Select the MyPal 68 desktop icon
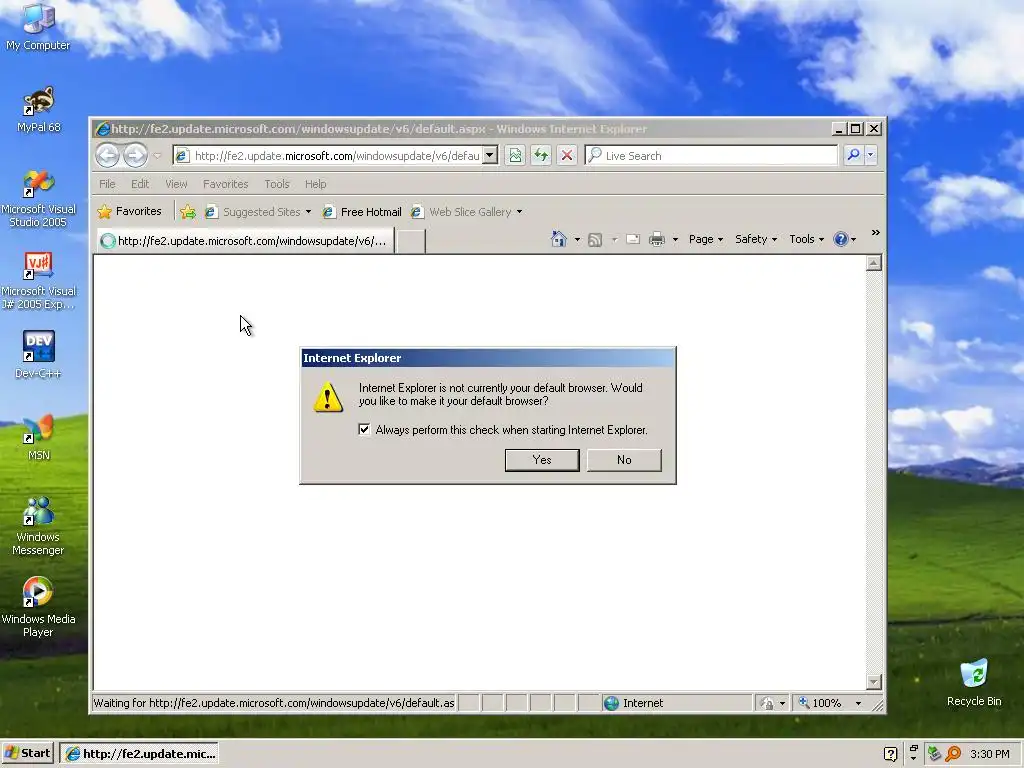 (x=39, y=109)
